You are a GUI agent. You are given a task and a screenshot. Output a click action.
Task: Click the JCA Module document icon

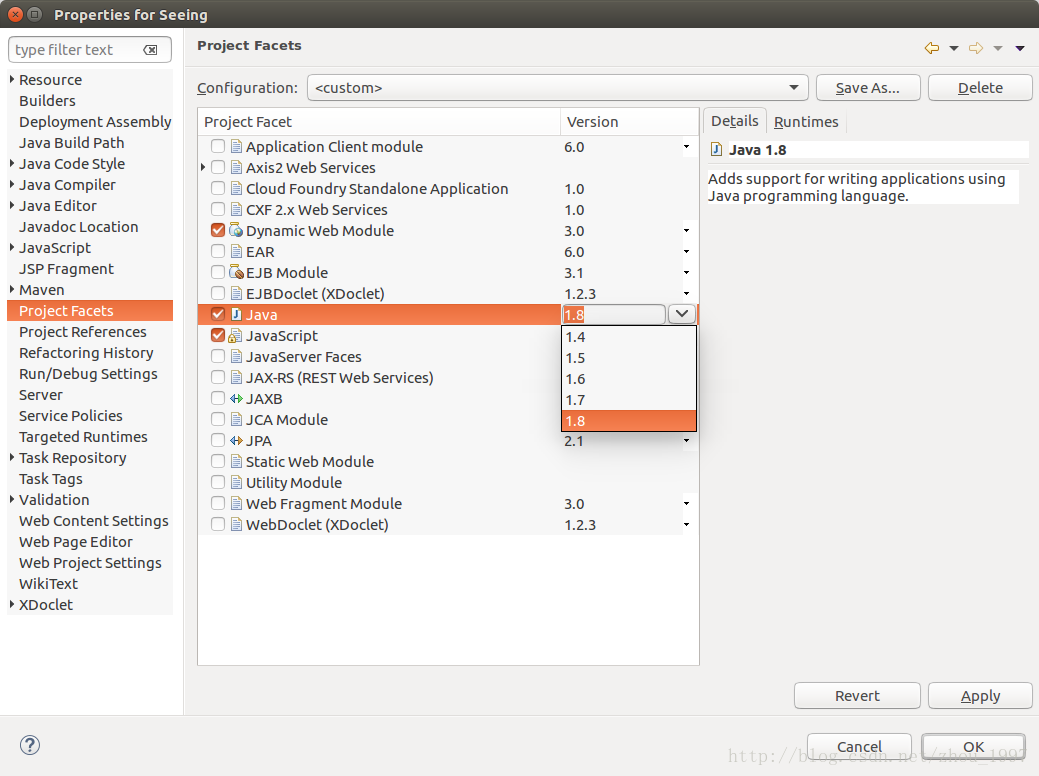coord(236,419)
